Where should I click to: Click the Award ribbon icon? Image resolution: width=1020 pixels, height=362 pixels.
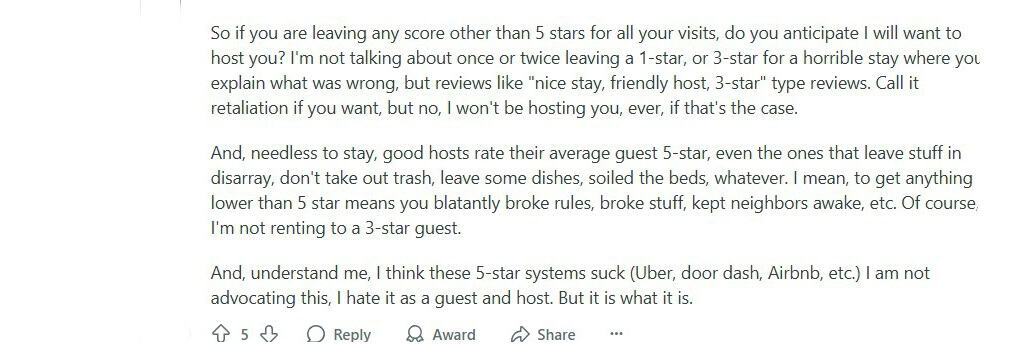[414, 335]
